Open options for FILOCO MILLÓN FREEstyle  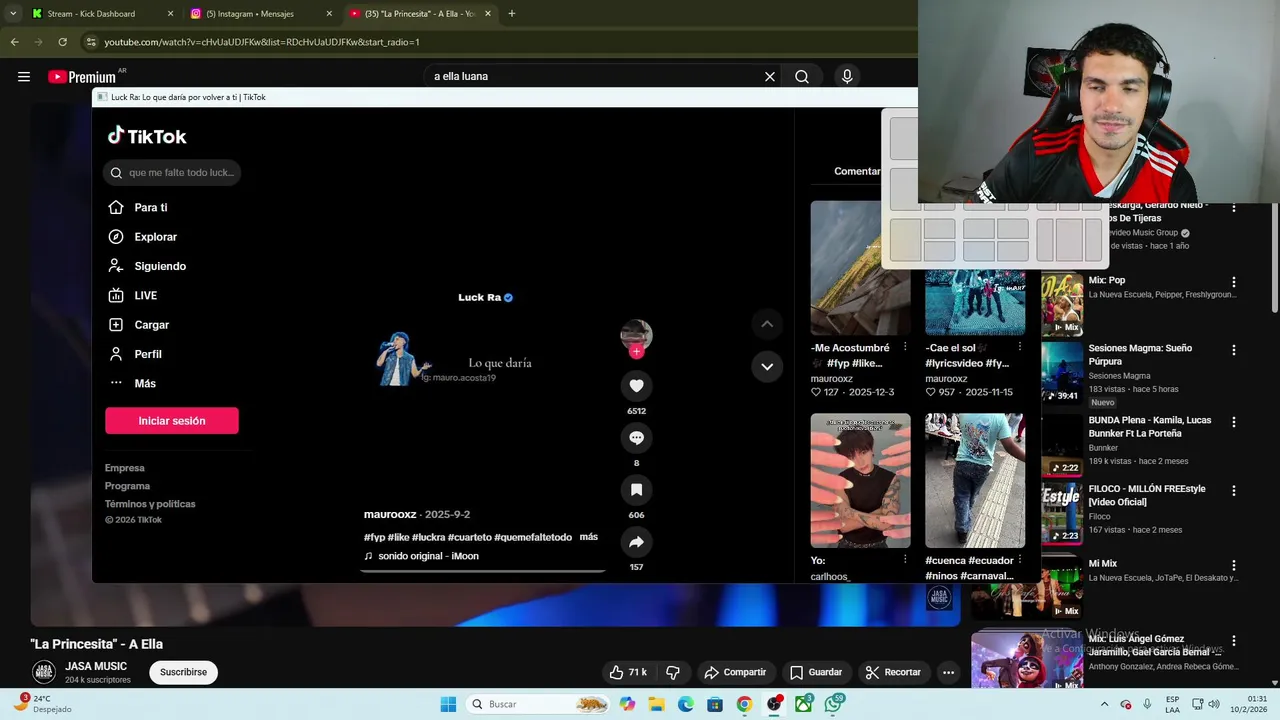[x=1233, y=491]
